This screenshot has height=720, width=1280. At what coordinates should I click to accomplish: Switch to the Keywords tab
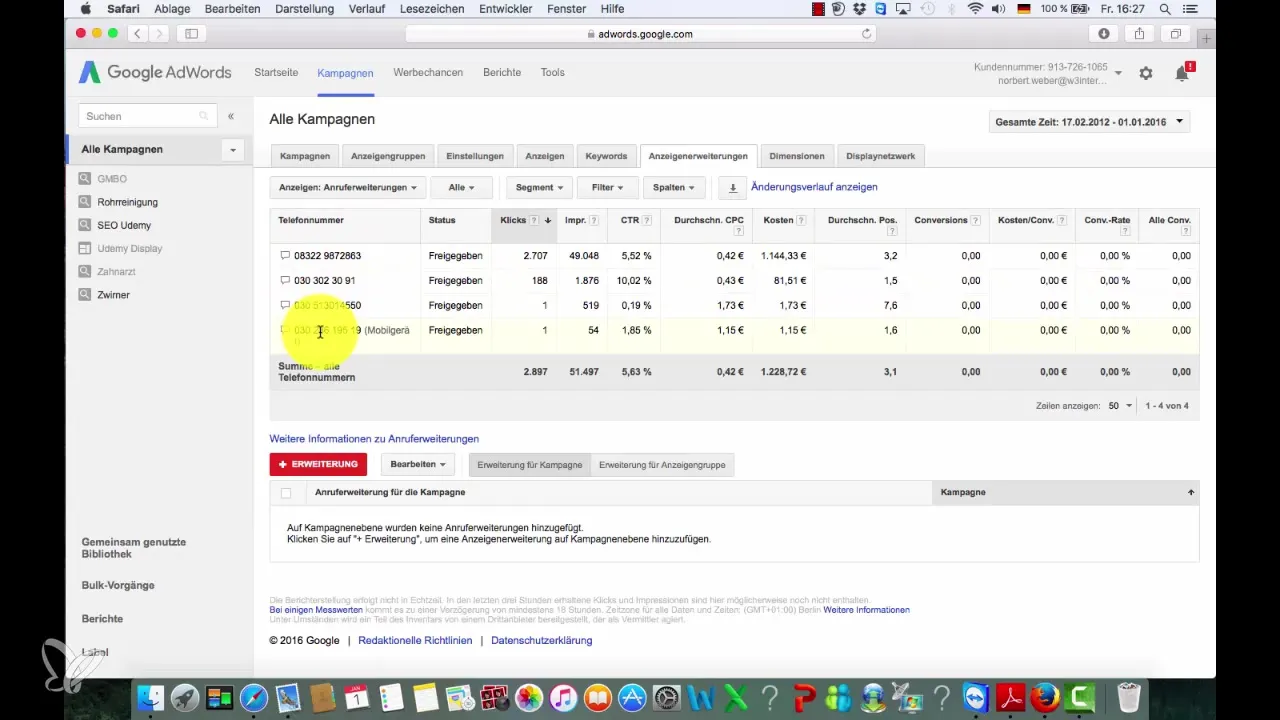pos(607,156)
